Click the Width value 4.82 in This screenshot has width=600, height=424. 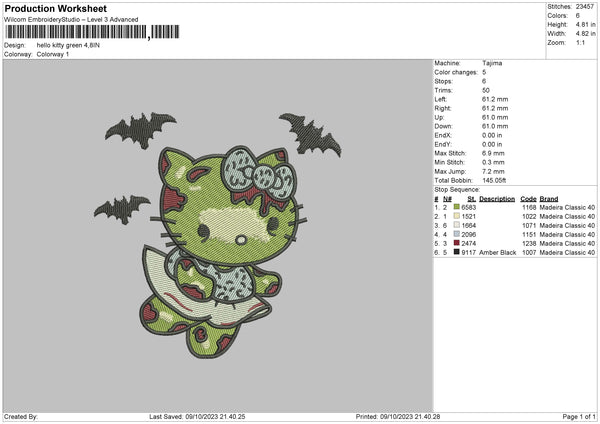(x=585, y=34)
